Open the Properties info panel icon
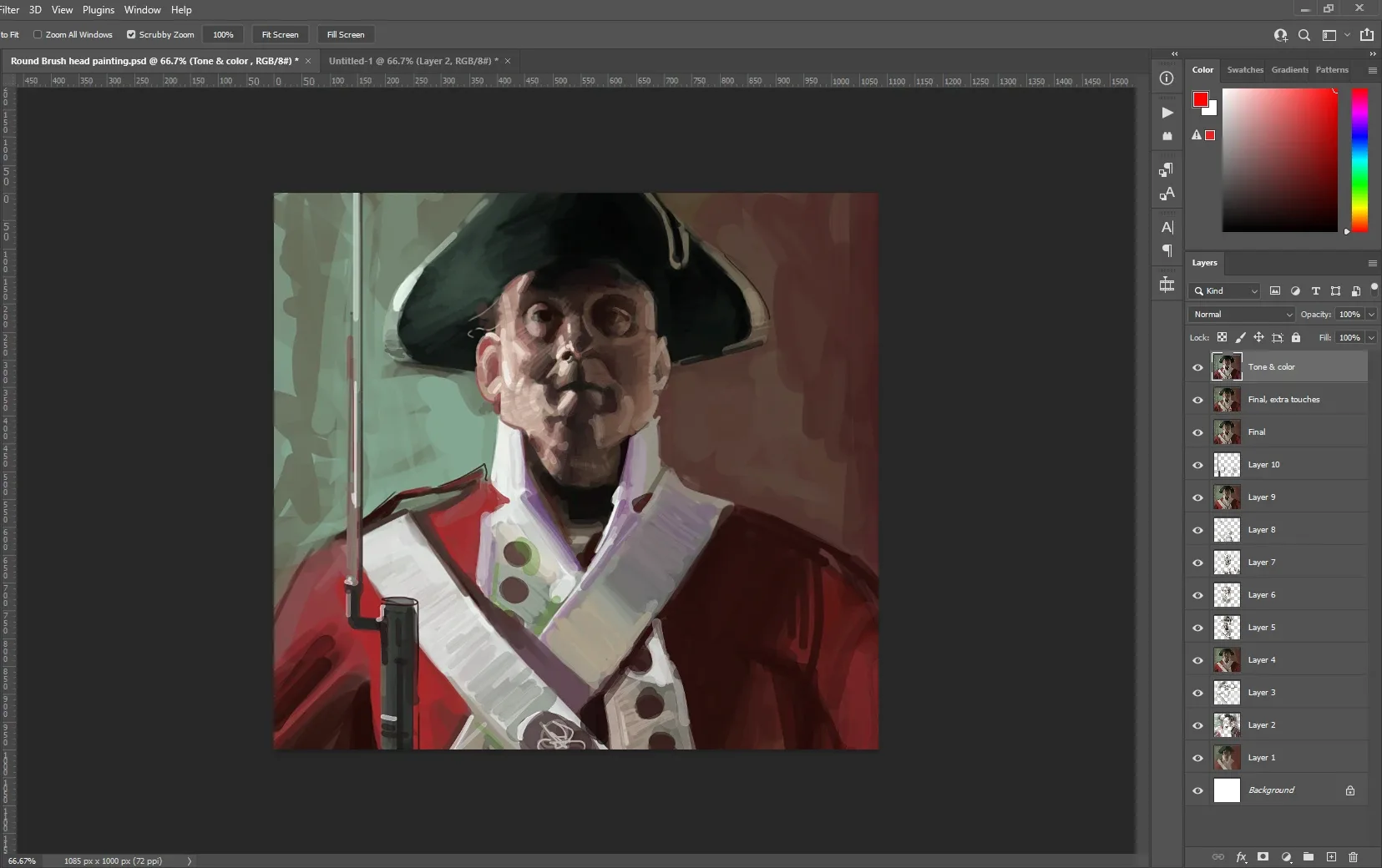This screenshot has width=1382, height=868. coord(1167,78)
